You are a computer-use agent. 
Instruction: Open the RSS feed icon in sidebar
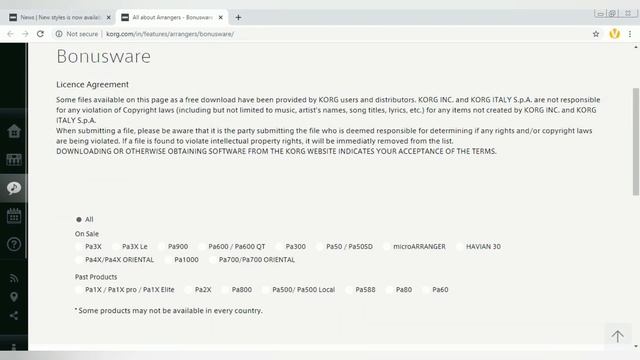(14, 278)
